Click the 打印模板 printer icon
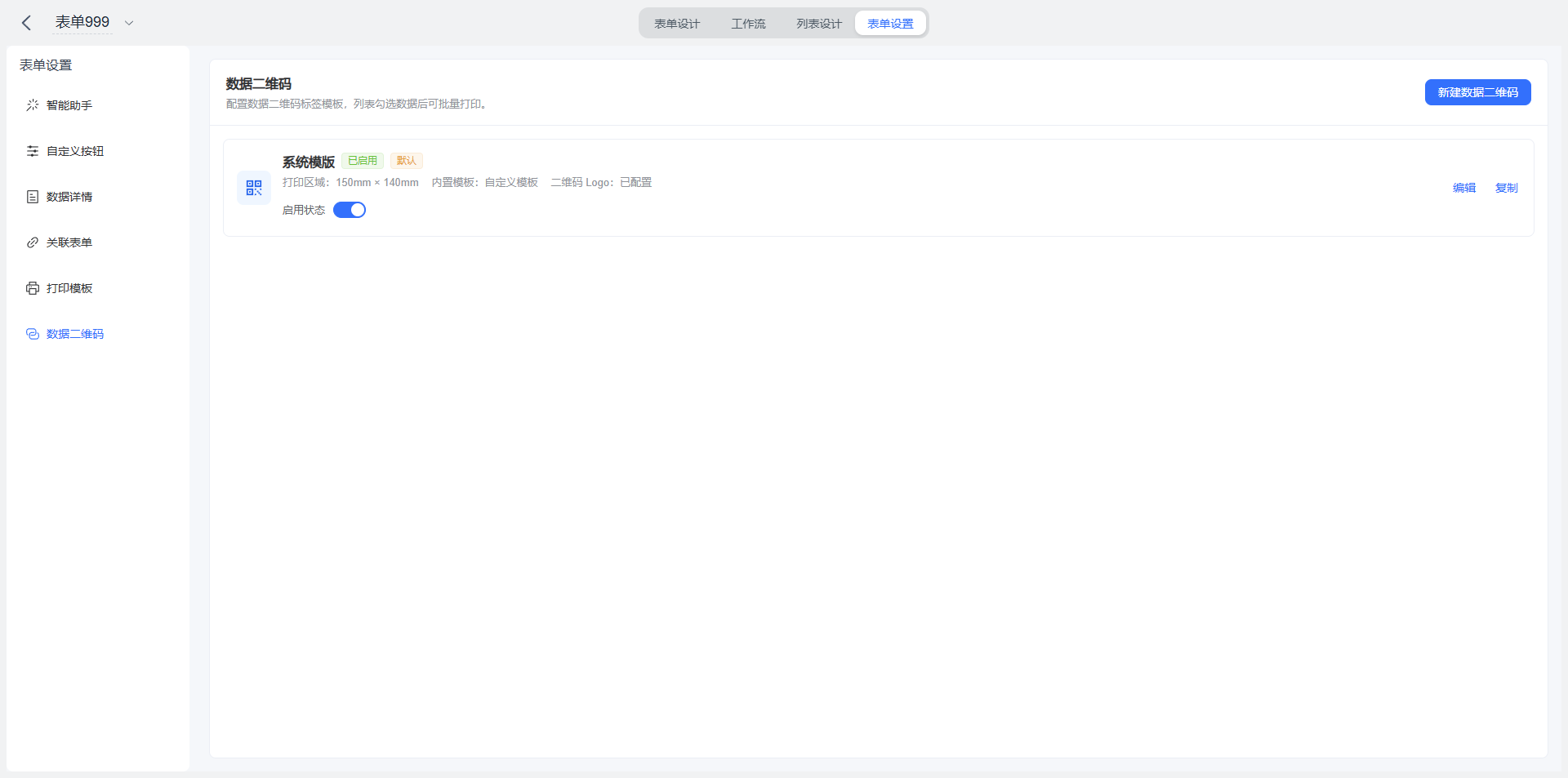 point(33,288)
